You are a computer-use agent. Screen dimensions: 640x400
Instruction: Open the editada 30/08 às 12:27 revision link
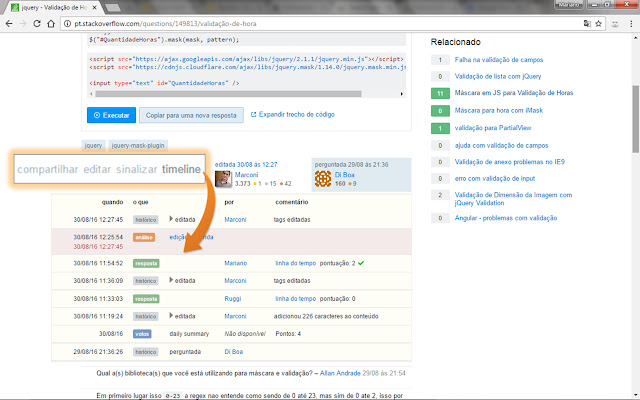[x=246, y=164]
